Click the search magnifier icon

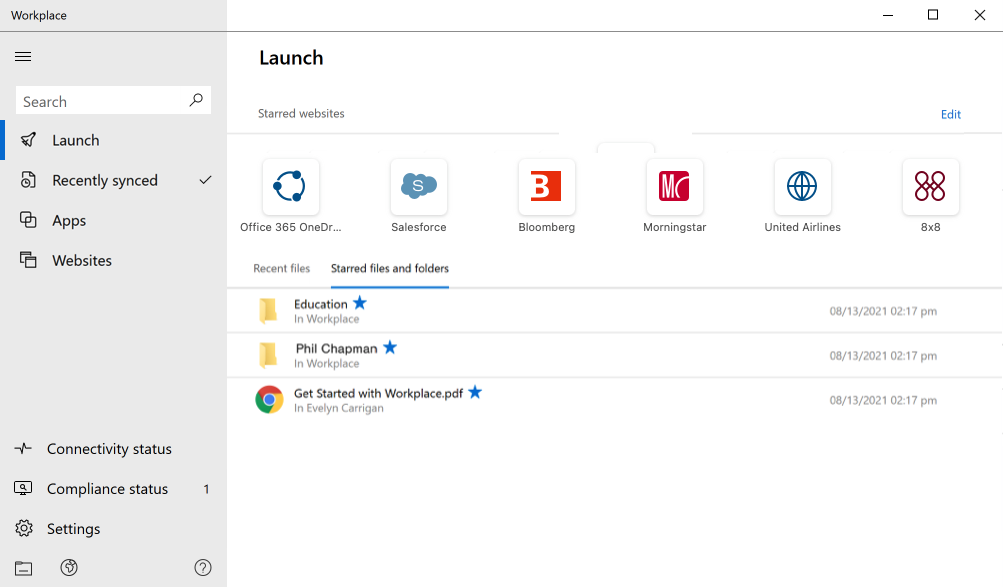196,101
